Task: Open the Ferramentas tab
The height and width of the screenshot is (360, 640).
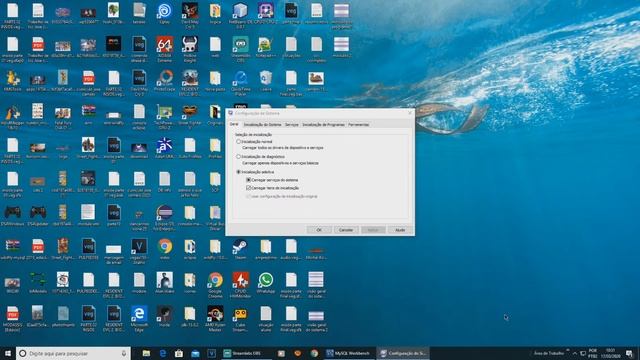Action: click(358, 124)
